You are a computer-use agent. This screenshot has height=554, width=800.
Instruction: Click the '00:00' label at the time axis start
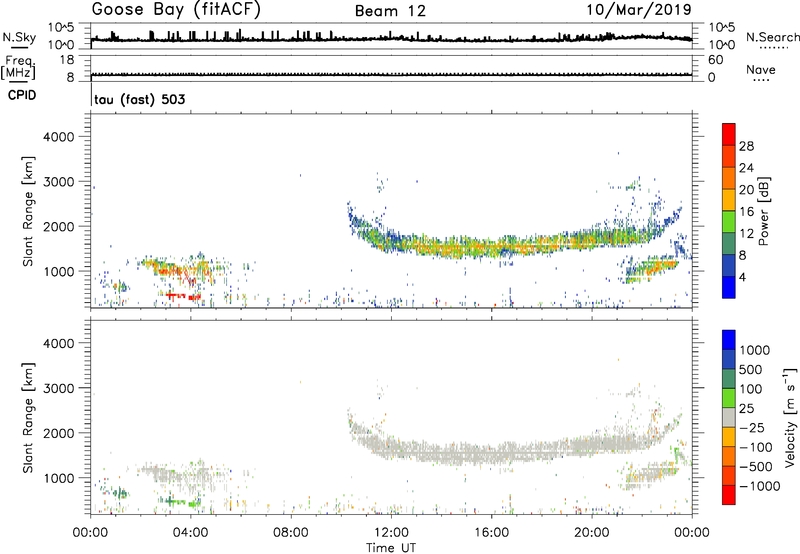90,533
